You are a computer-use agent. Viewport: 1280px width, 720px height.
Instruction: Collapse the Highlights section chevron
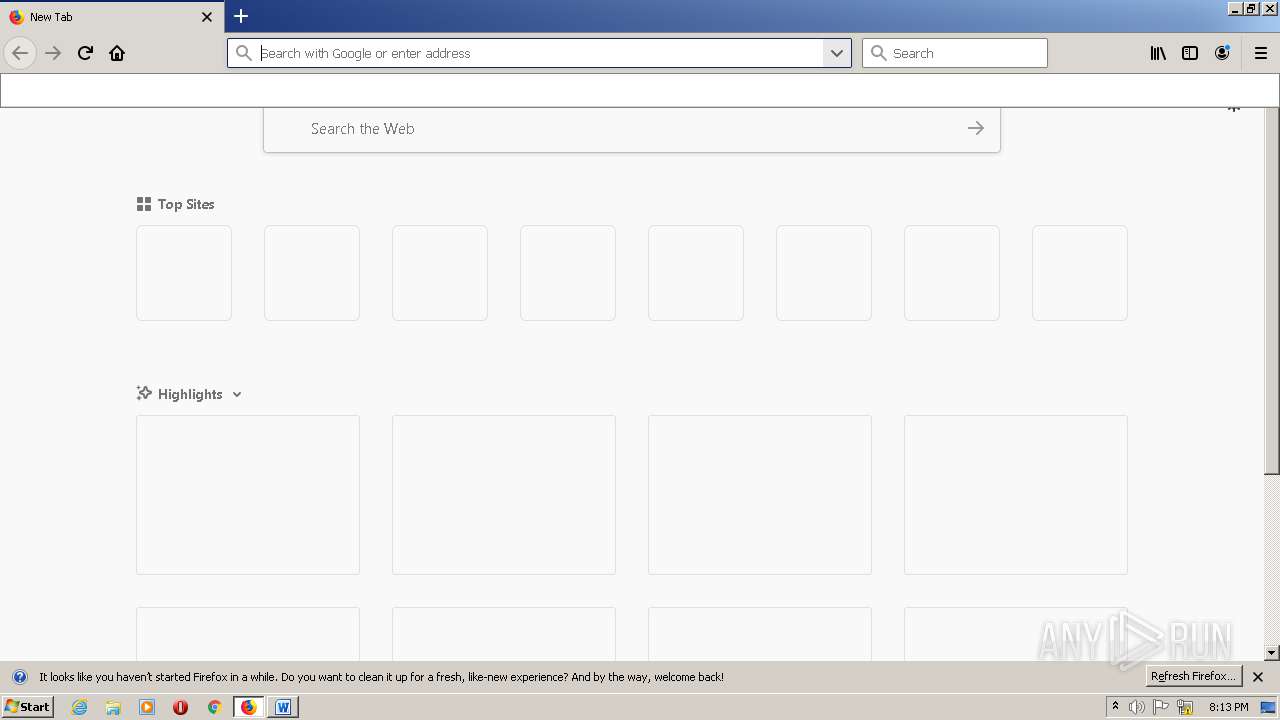237,394
